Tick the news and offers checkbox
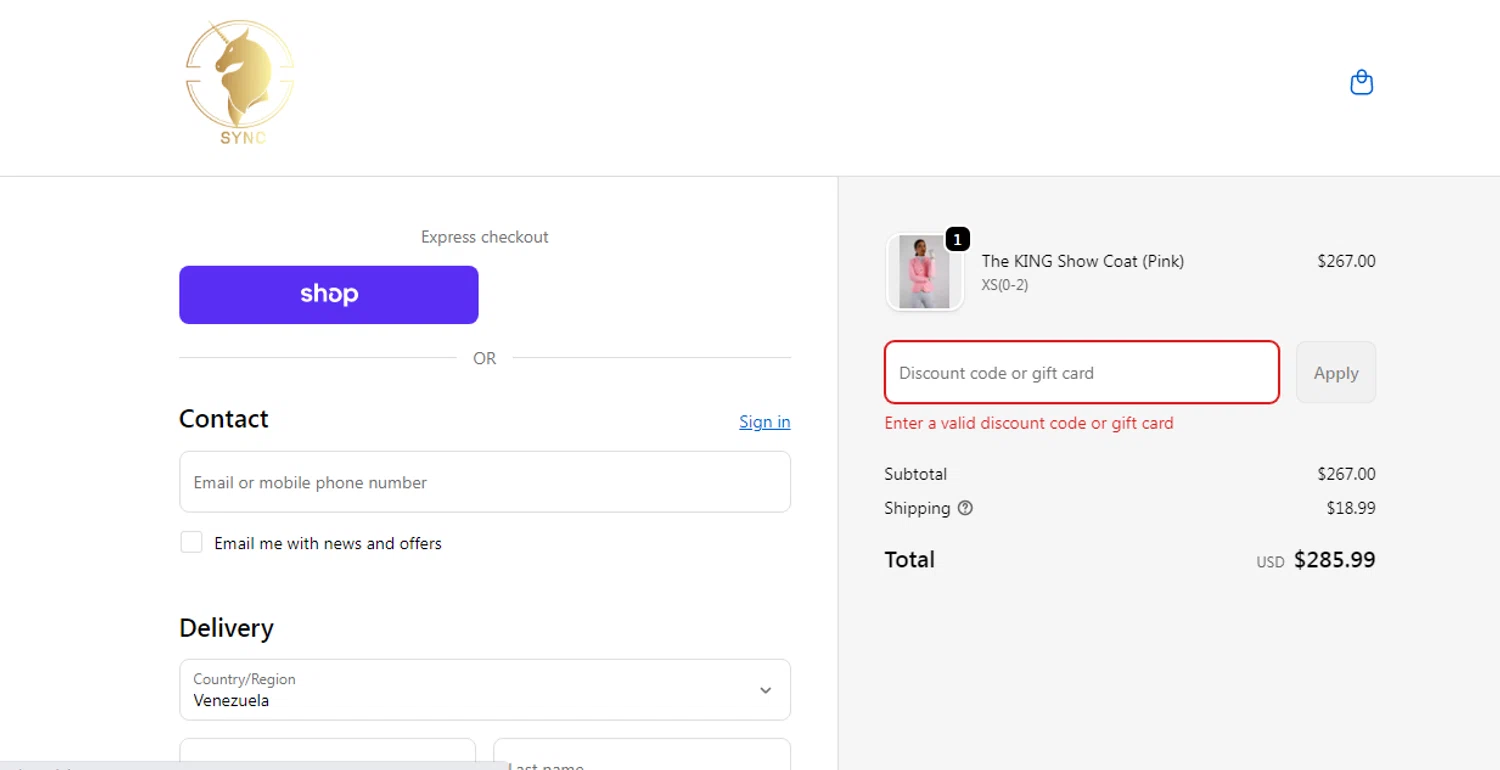This screenshot has height=770, width=1500. point(191,543)
